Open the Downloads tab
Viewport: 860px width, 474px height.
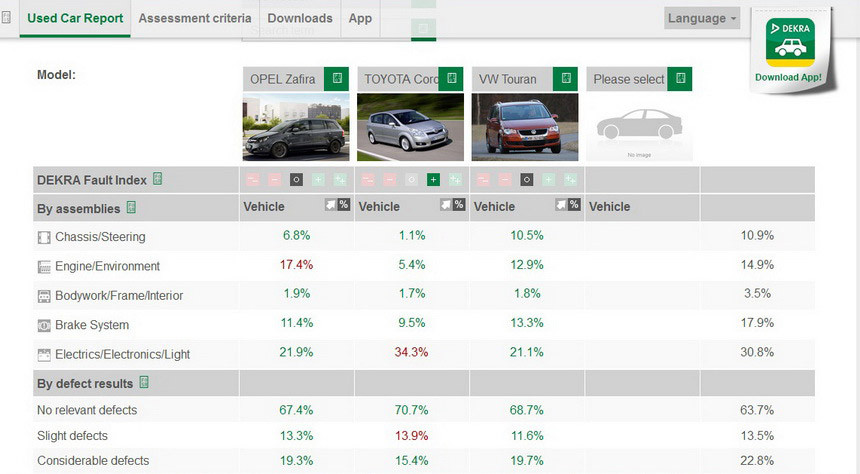(300, 18)
